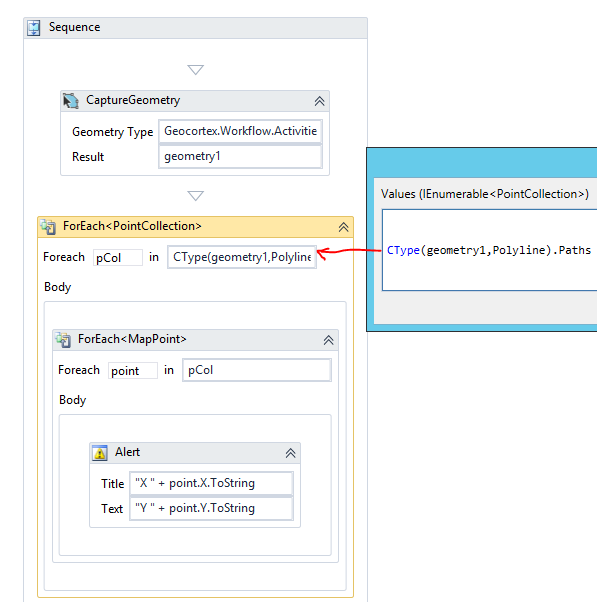Select the Alert header title
Screen dimensions: 597x602
(127, 452)
